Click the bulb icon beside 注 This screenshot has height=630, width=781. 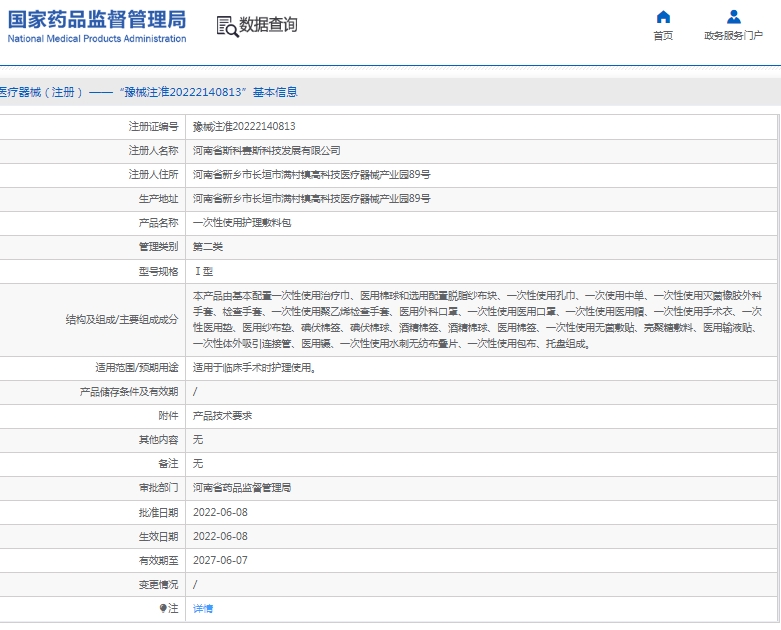coord(162,608)
